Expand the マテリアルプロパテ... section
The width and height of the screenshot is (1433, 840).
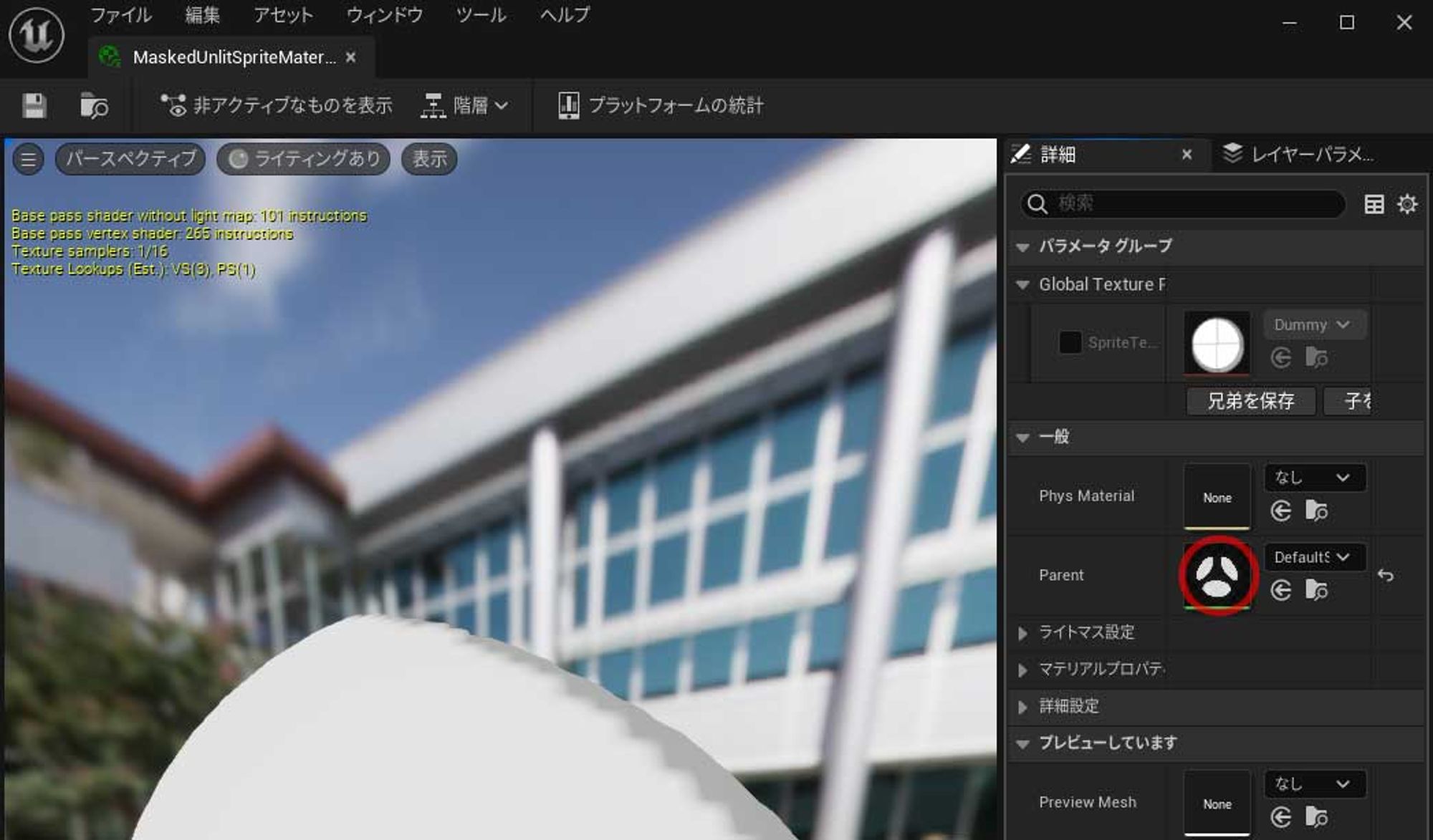(x=1022, y=670)
